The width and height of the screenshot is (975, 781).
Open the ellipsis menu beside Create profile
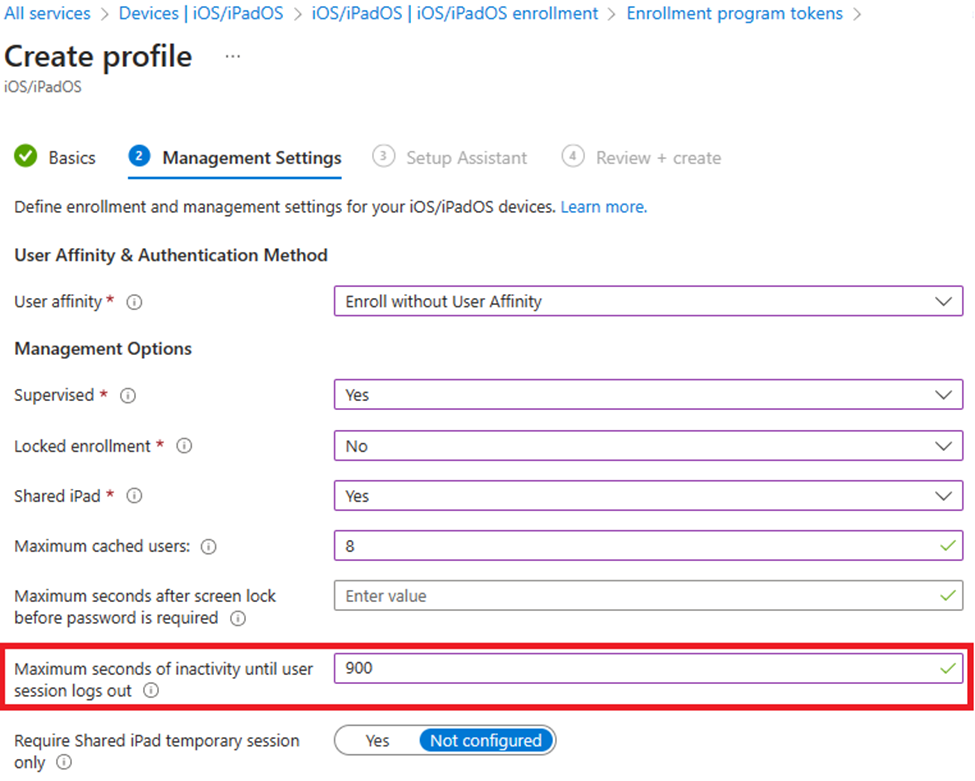(x=233, y=57)
